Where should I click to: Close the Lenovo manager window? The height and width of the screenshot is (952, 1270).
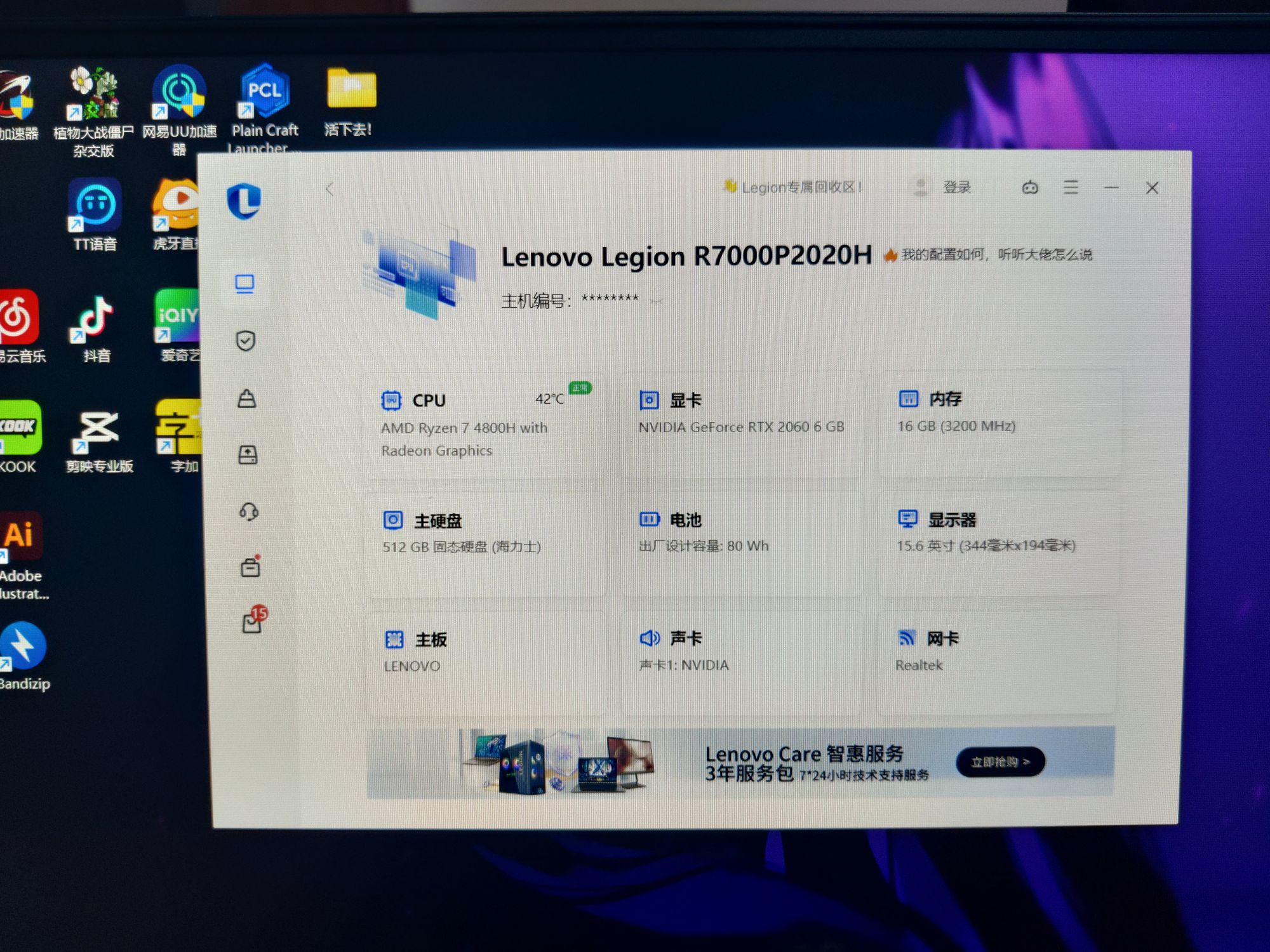coord(1152,188)
